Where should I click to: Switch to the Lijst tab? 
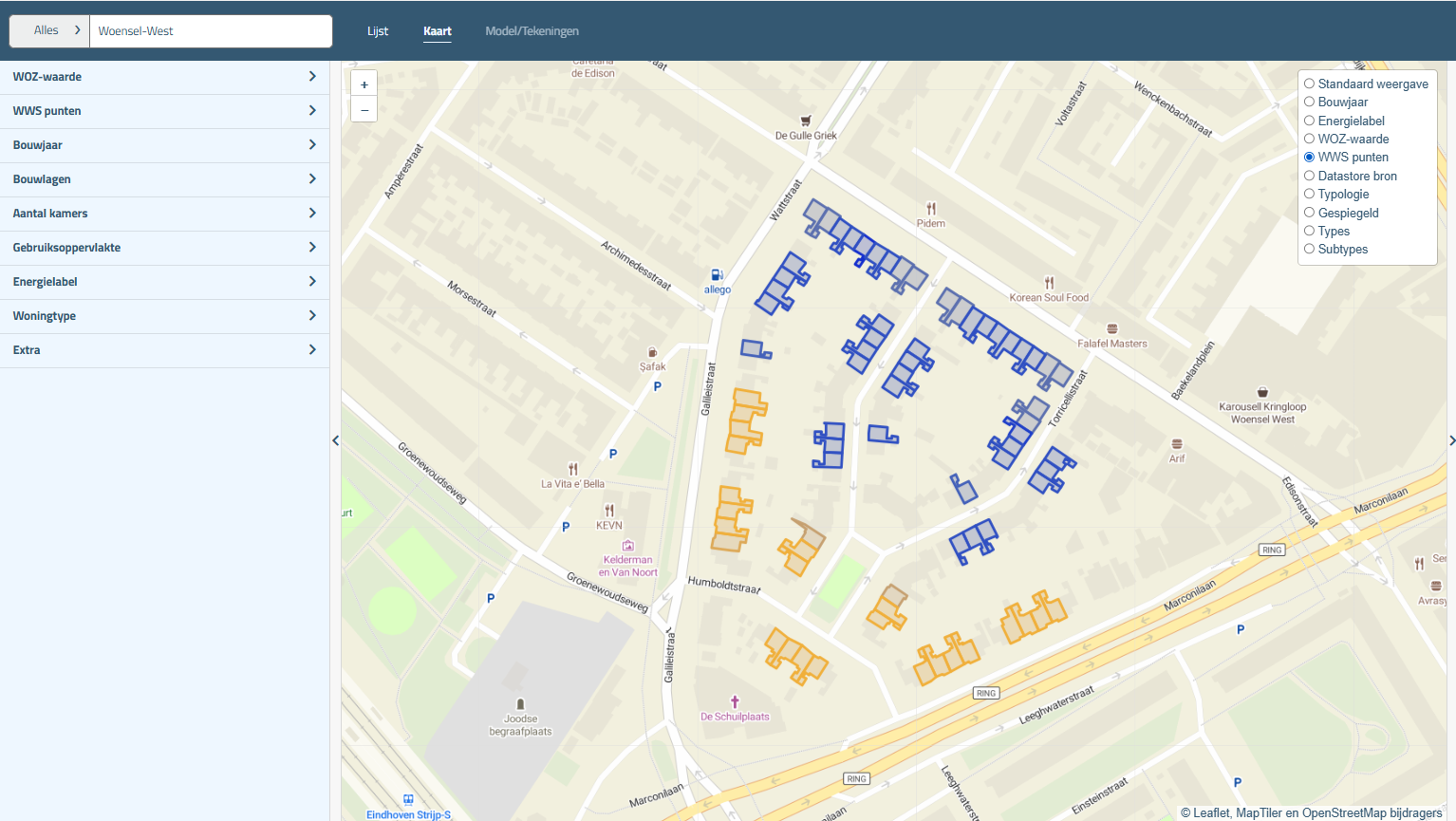[377, 30]
